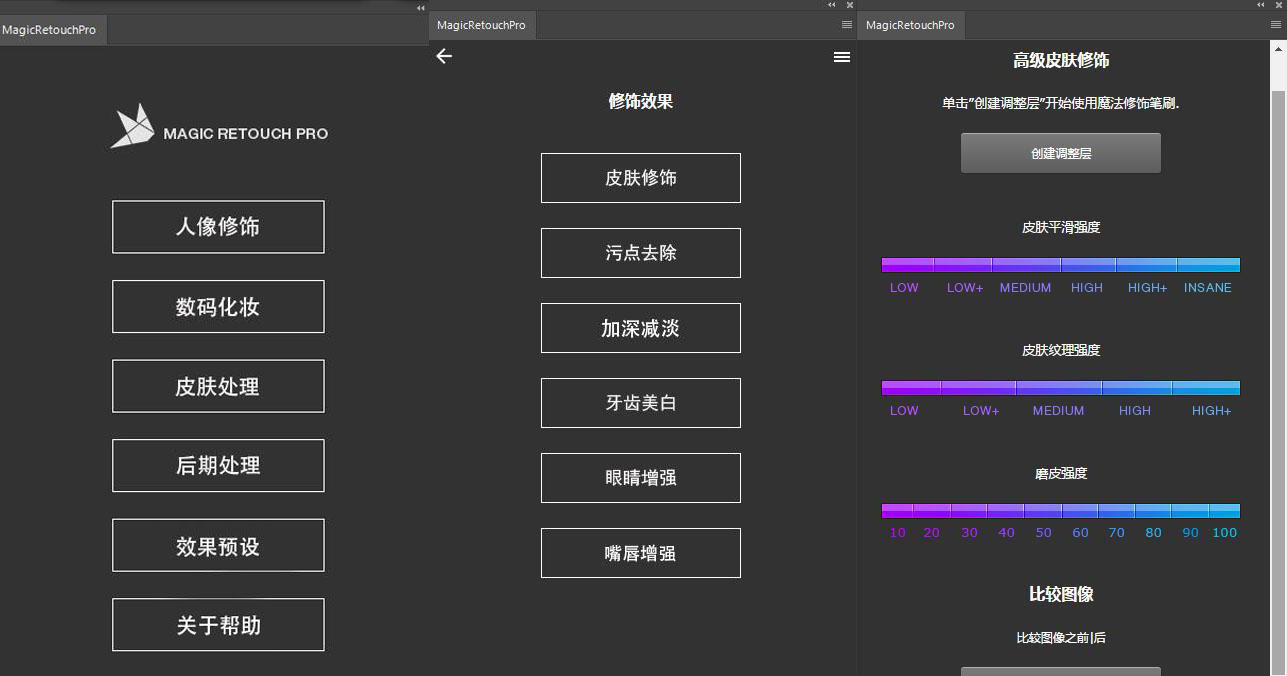Viewport: 1287px width, 676px height.
Task: Set 磨皮强度 to 50
Action: pyautogui.click(x=1043, y=510)
